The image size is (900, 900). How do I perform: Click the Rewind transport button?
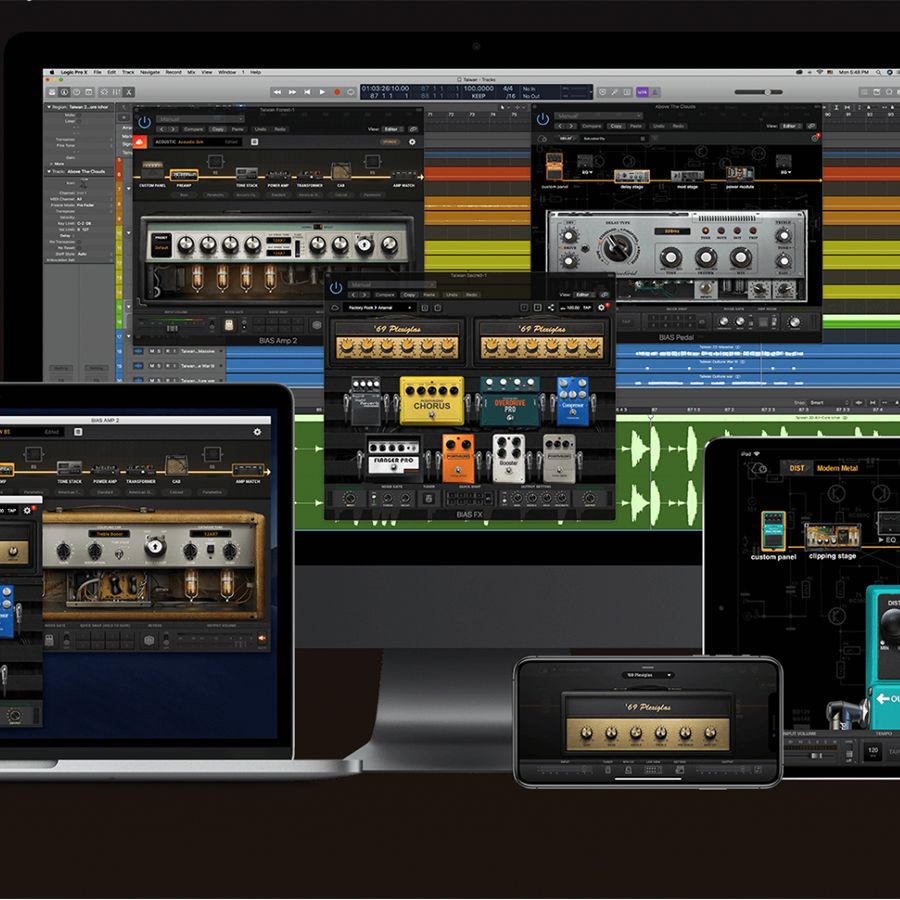[x=277, y=92]
